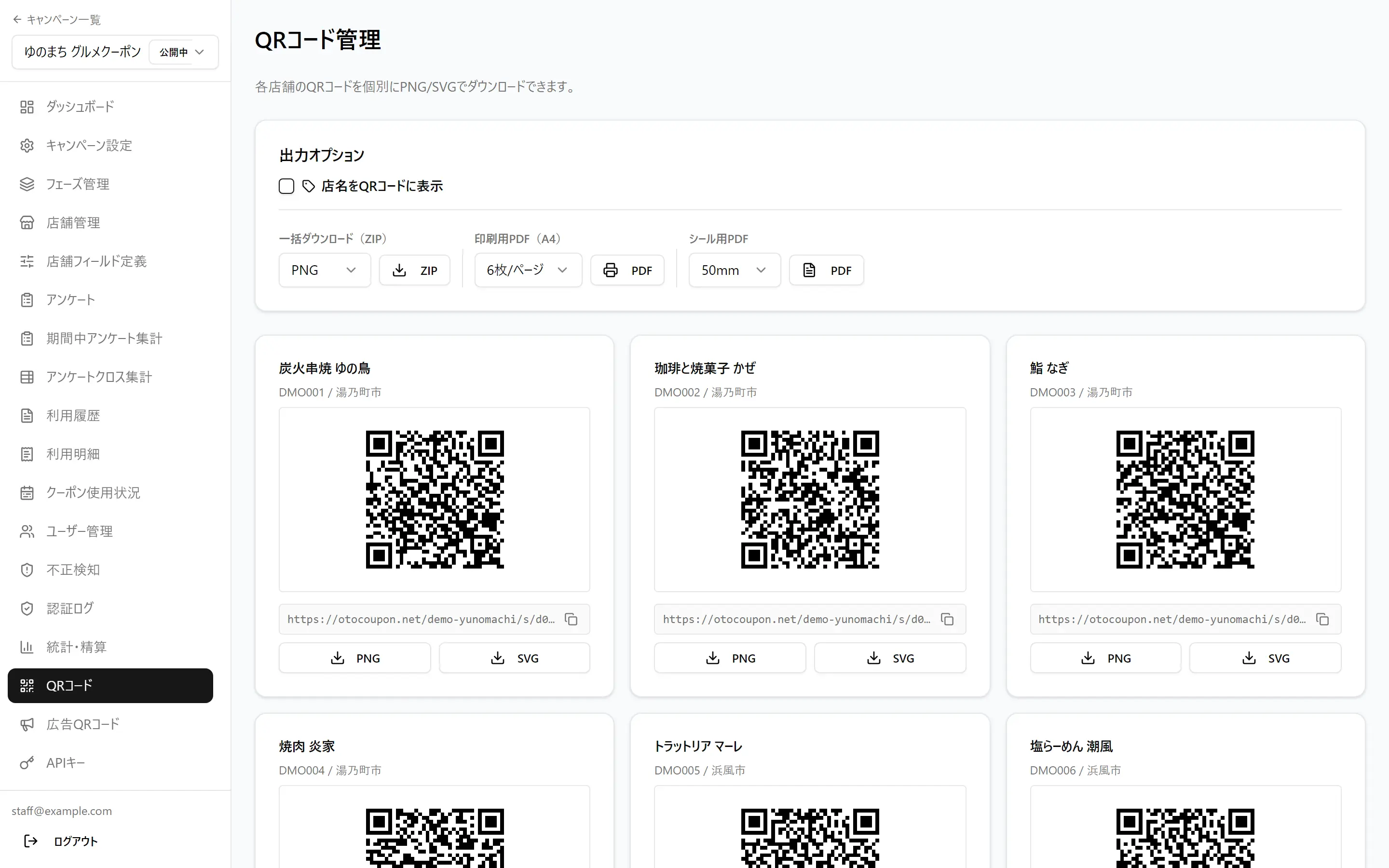The image size is (1389, 868).
Task: Click the 広告QRコード megaphone icon
Action: point(27,724)
